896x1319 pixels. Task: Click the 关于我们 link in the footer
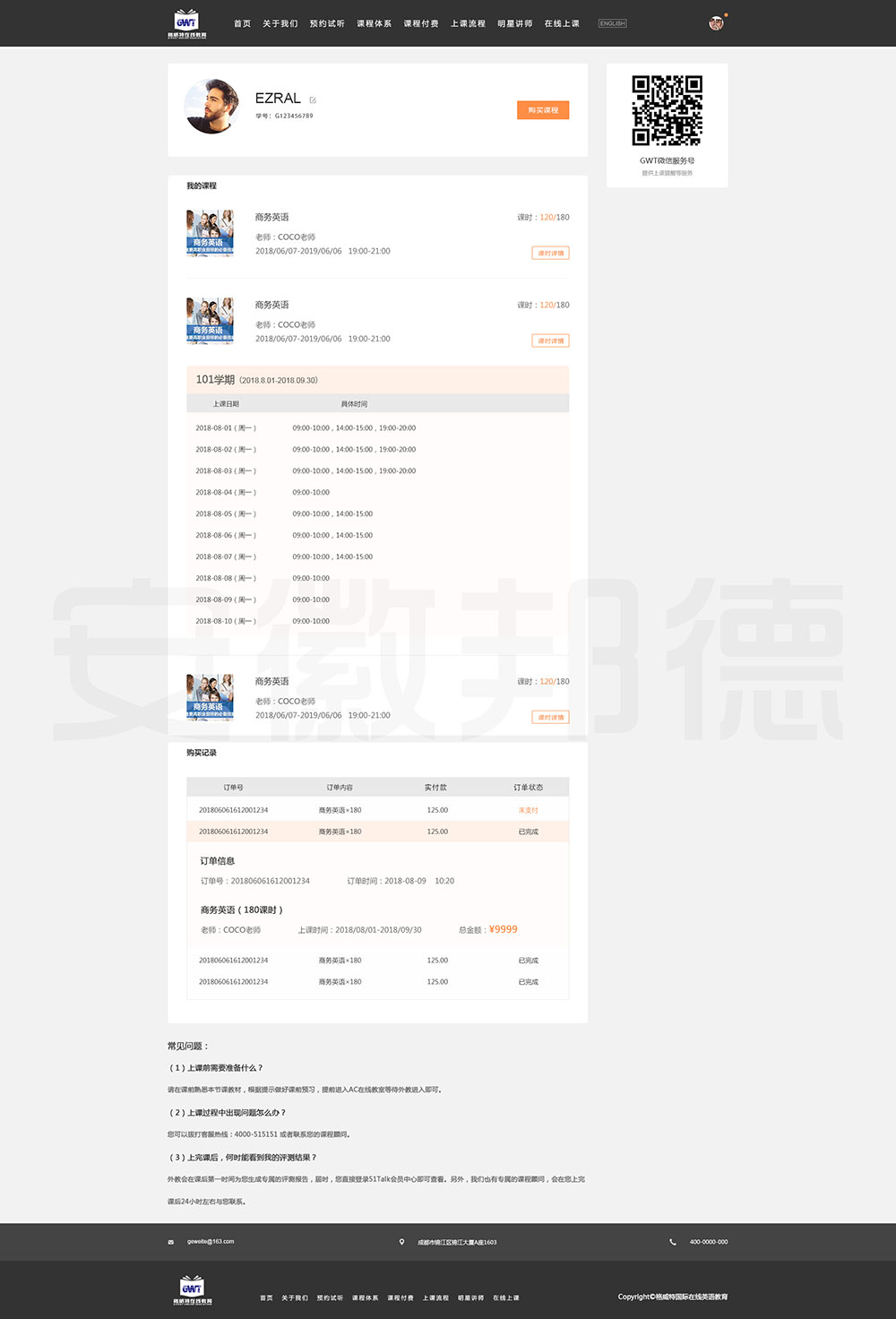pos(295,1297)
